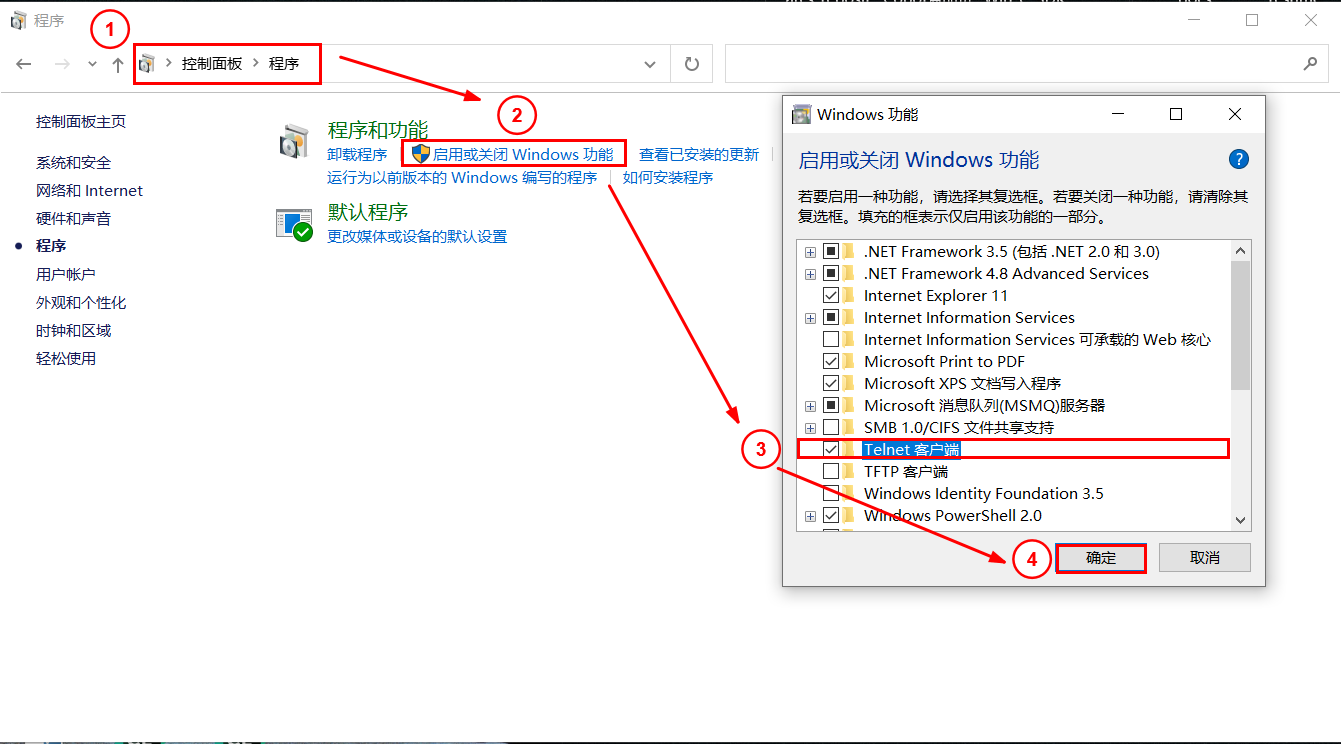This screenshot has width=1341, height=744.
Task: Open 用户帐户 category in sidebar
Action: pyautogui.click(x=66, y=275)
